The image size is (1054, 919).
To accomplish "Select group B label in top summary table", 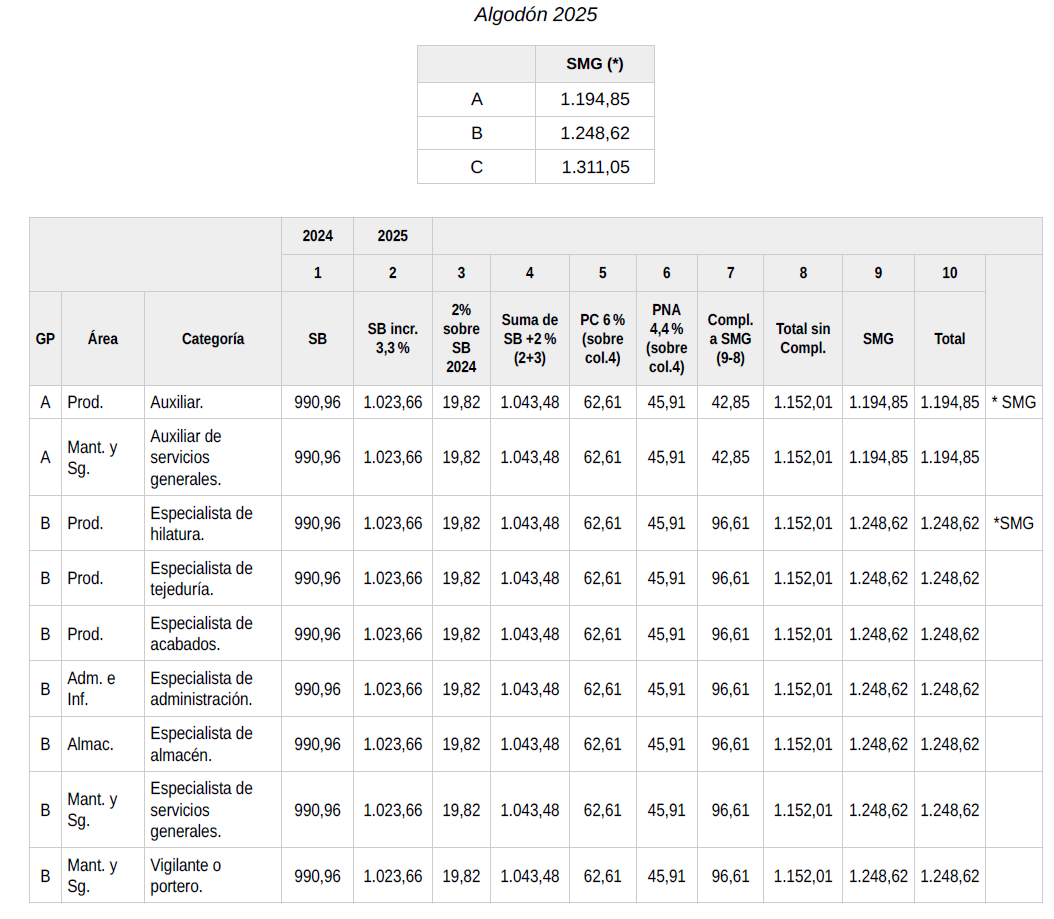I will (476, 133).
